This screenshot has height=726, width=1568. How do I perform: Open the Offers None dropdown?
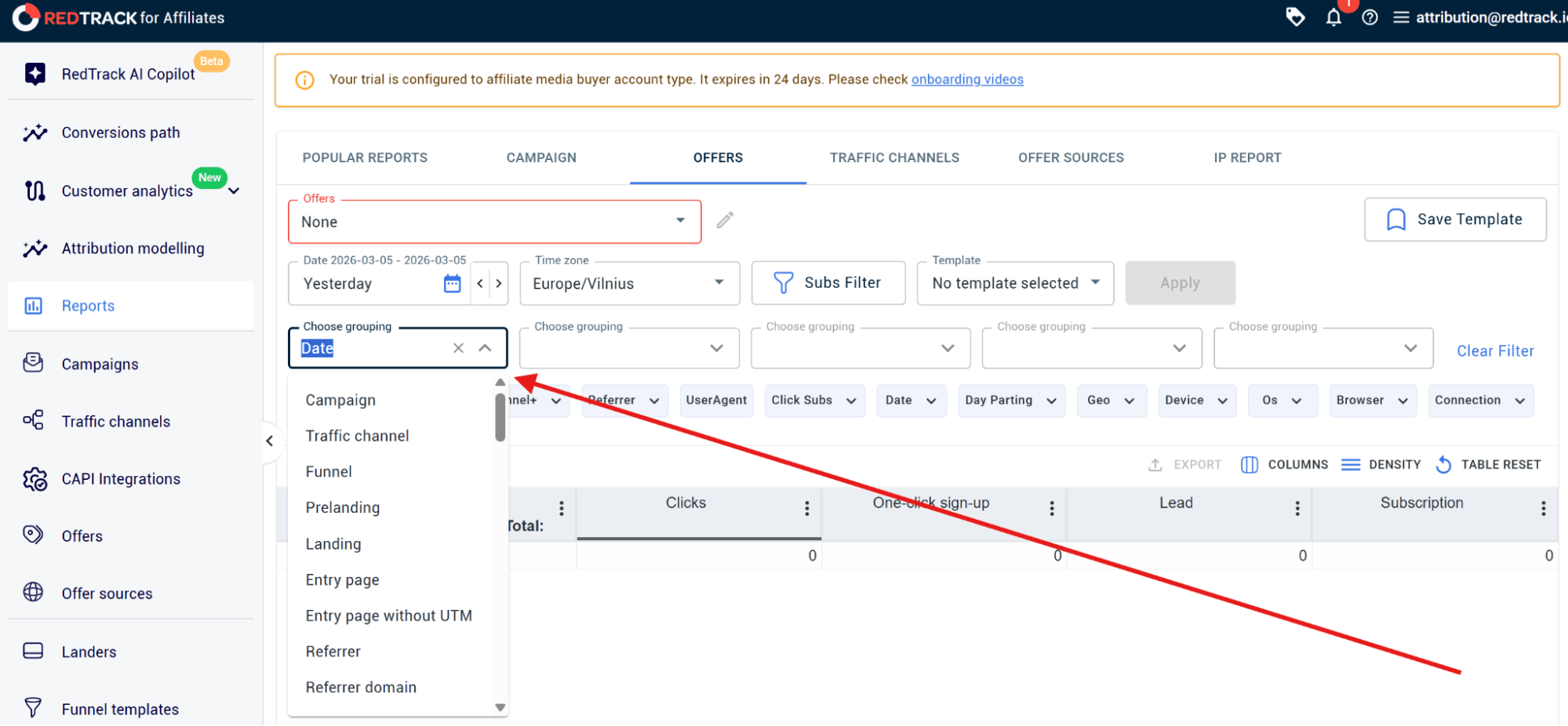click(494, 222)
